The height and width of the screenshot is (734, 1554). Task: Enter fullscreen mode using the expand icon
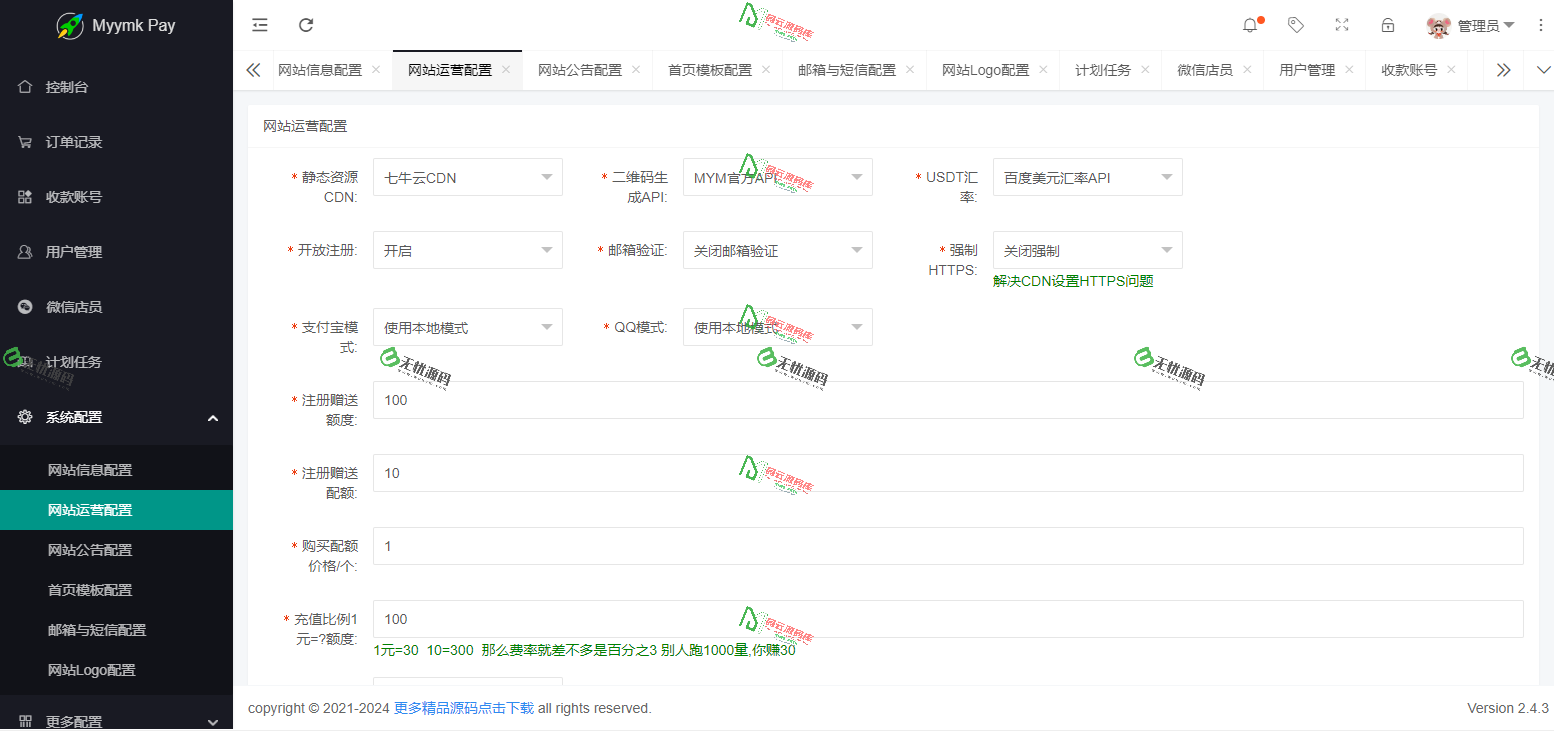point(1341,25)
